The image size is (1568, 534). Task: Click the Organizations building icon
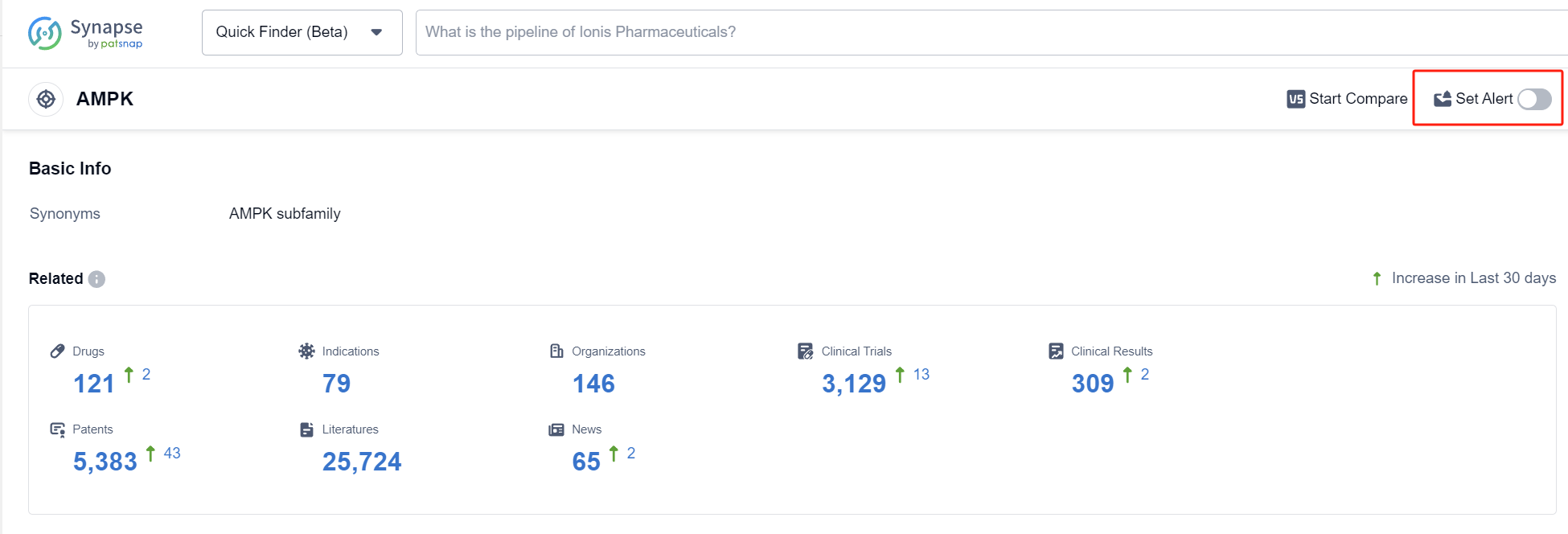556,351
